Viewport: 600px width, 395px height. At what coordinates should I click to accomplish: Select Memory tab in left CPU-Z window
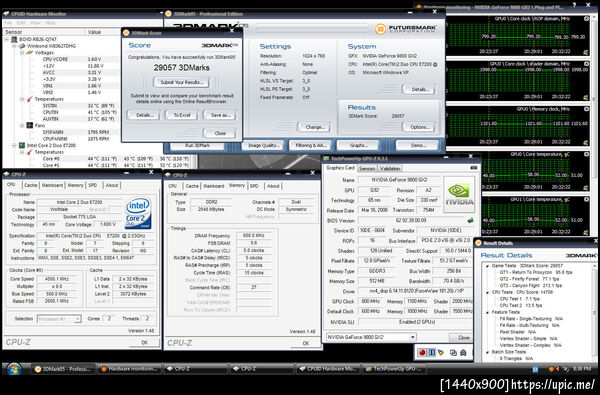[x=75, y=185]
